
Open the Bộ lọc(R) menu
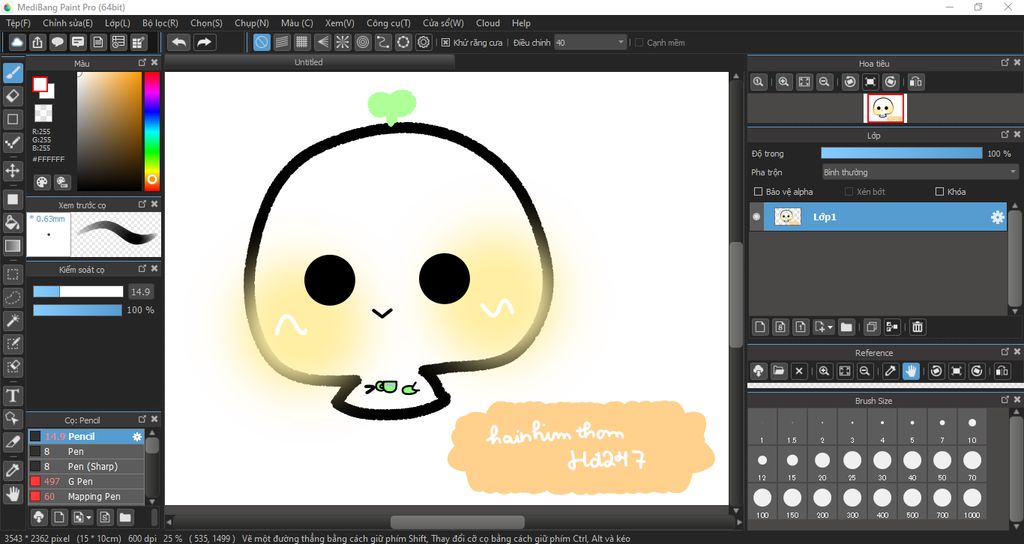[160, 23]
